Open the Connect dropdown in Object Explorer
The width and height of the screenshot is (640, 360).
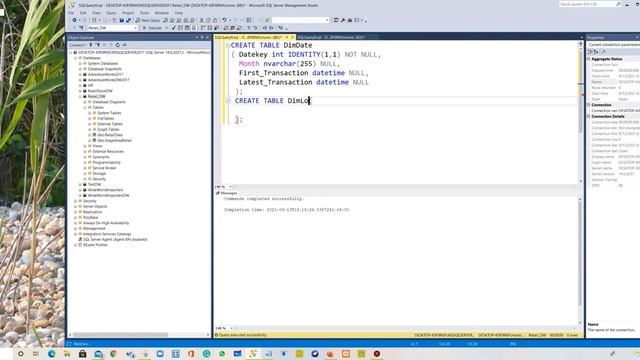78,45
